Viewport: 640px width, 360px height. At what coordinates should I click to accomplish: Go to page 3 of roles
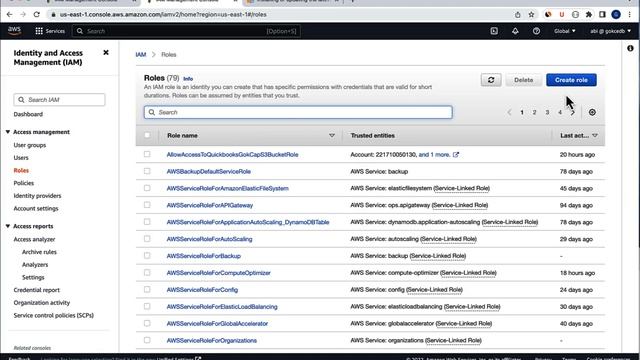(547, 112)
